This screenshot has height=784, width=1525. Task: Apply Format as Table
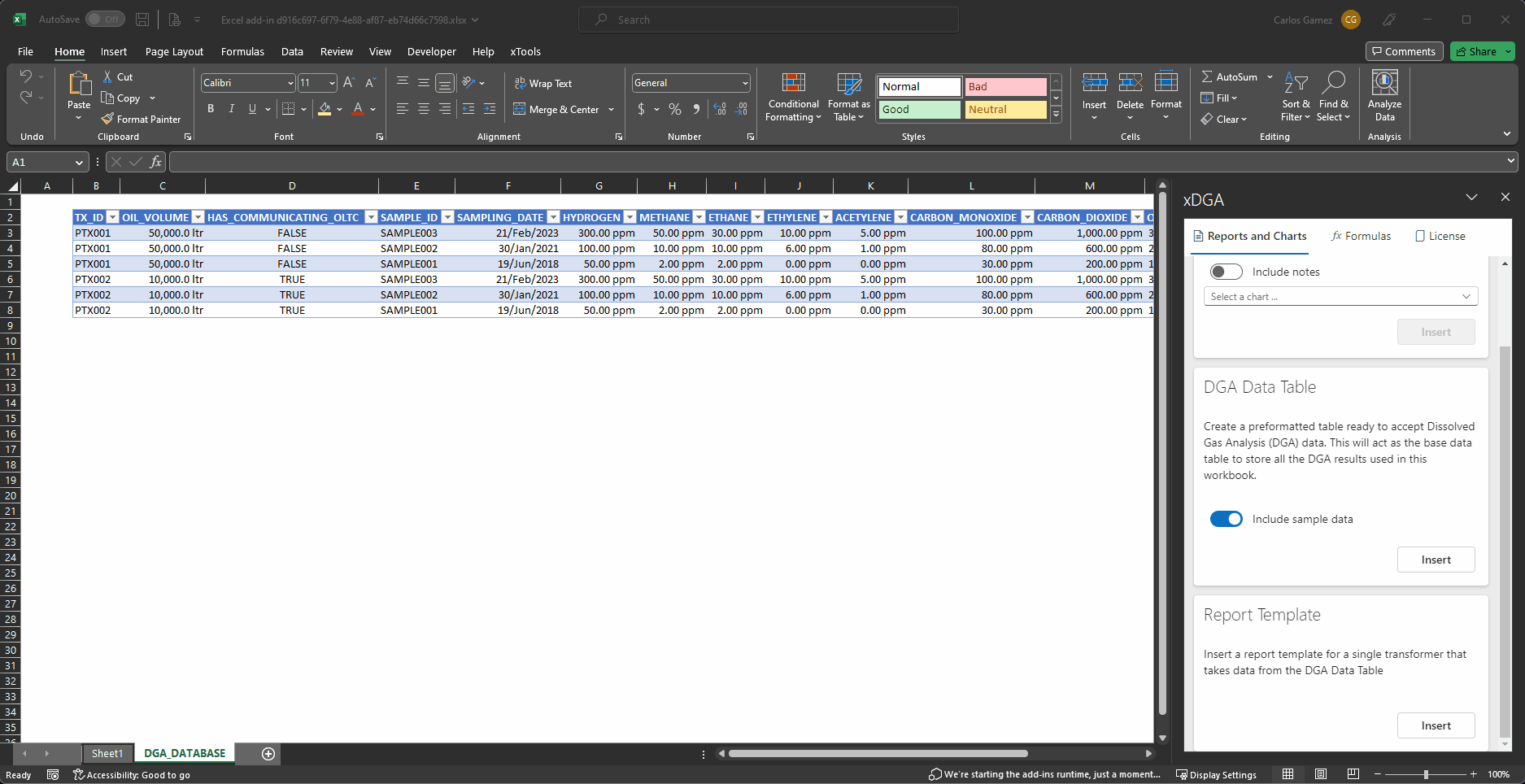847,97
